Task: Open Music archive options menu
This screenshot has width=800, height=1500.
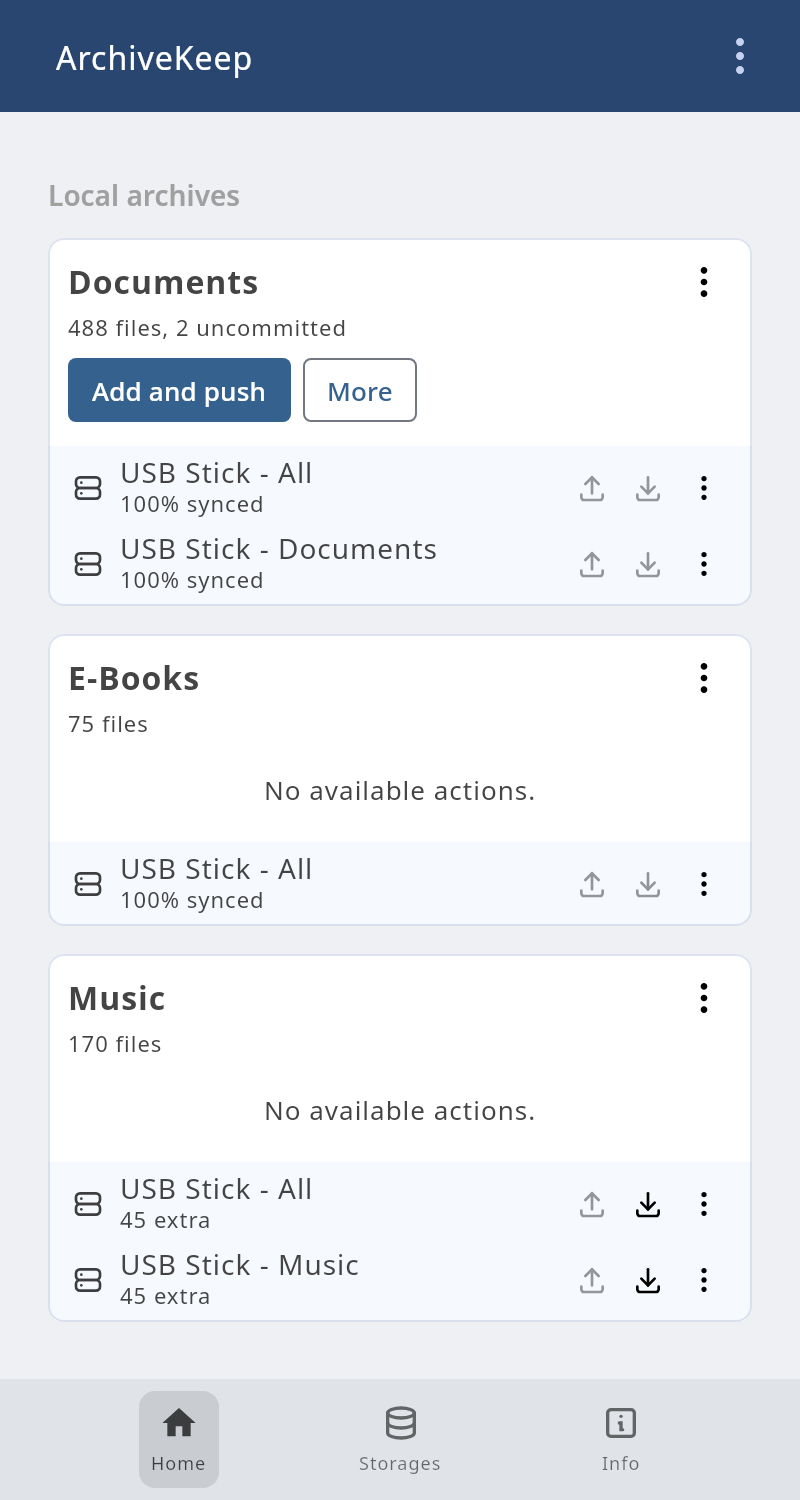Action: [704, 998]
